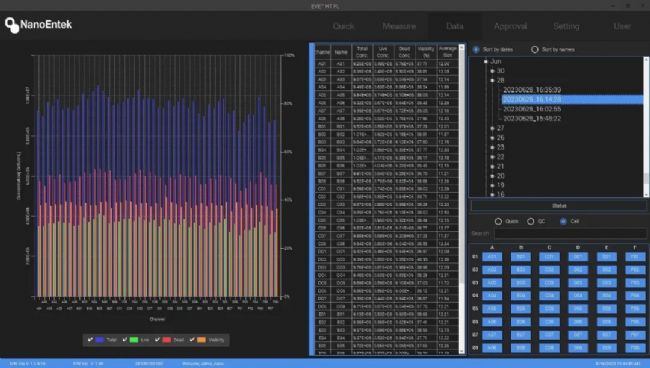Select well E05 in the plate grid
This screenshot has width=650, height=368.
606,309
